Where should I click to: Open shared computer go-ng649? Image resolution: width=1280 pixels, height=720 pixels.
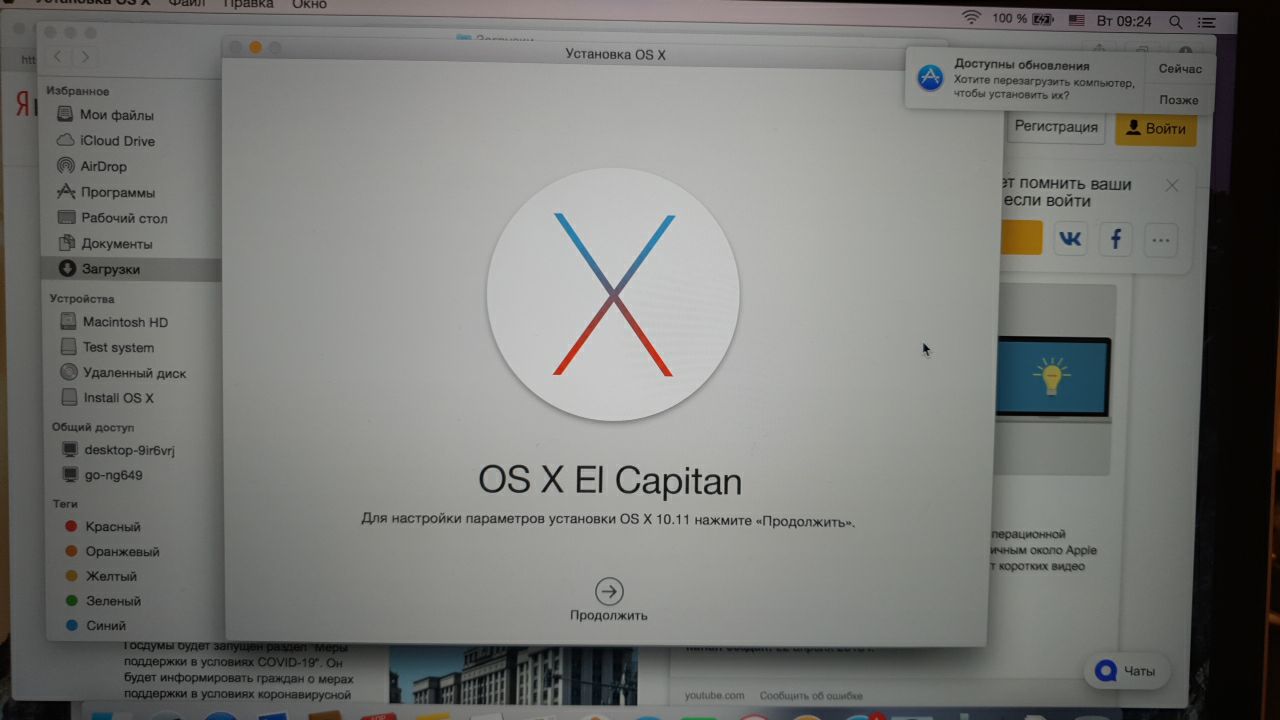pos(102,475)
